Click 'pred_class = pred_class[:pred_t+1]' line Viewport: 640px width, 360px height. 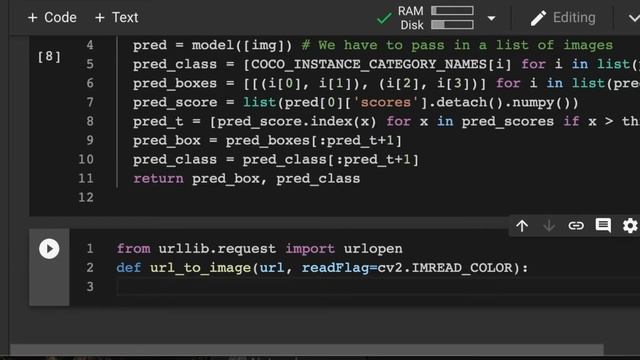(x=276, y=160)
